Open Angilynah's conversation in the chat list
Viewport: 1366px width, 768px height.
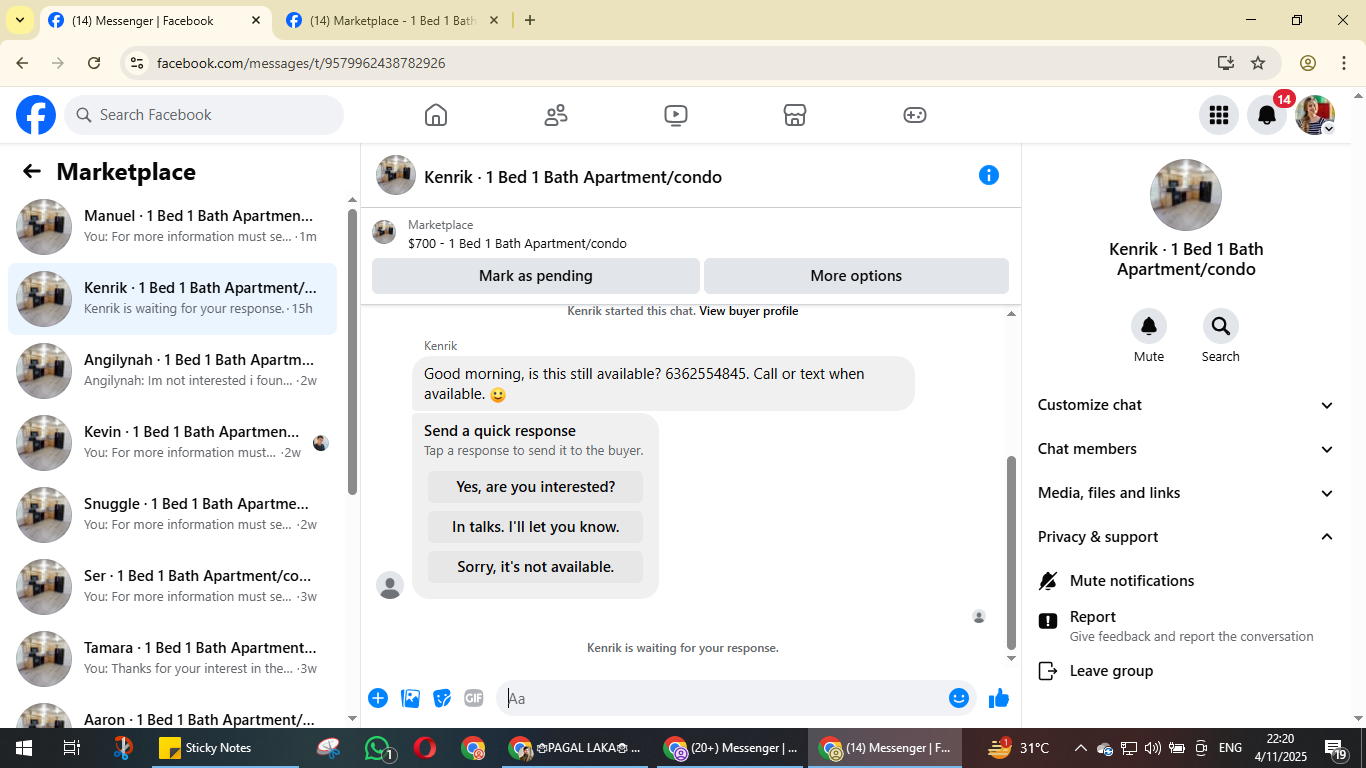172,371
